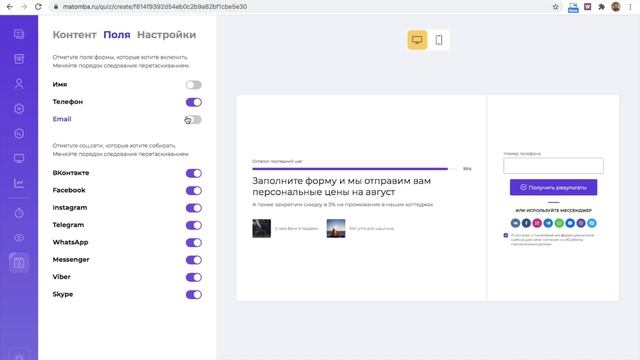Click the quiz progress bar

click(x=355, y=169)
